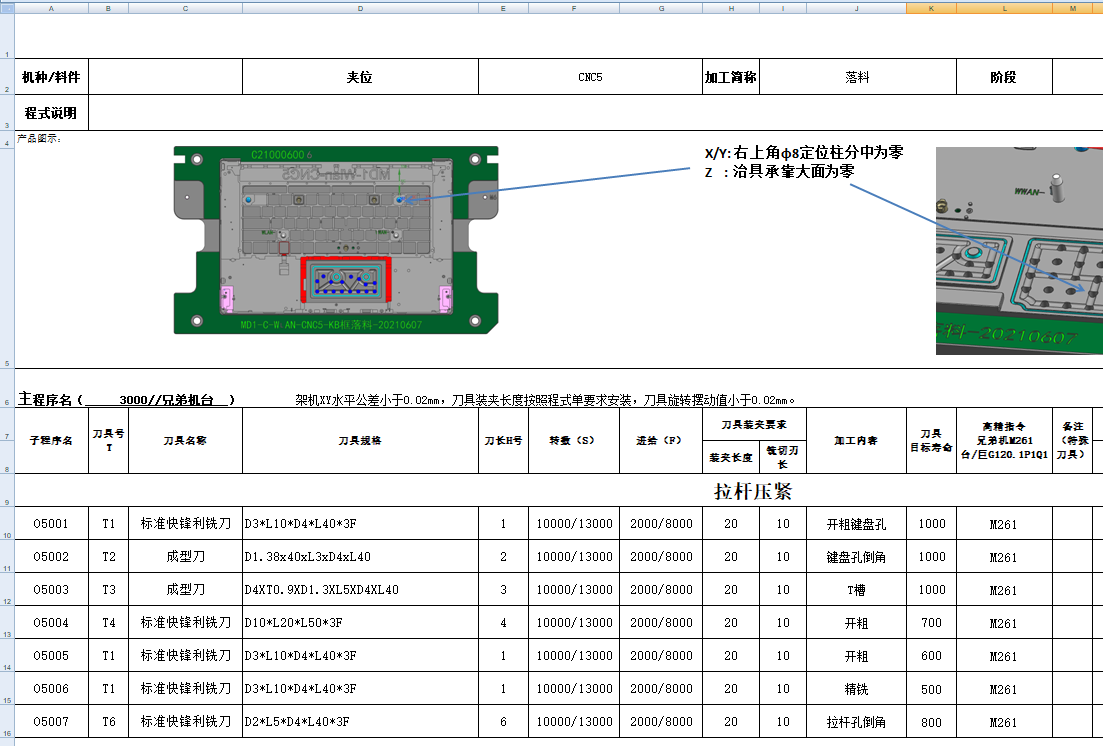The width and height of the screenshot is (1103, 746).
Task: Click the 成型刀 tool name cell for T2
Action: (x=186, y=556)
